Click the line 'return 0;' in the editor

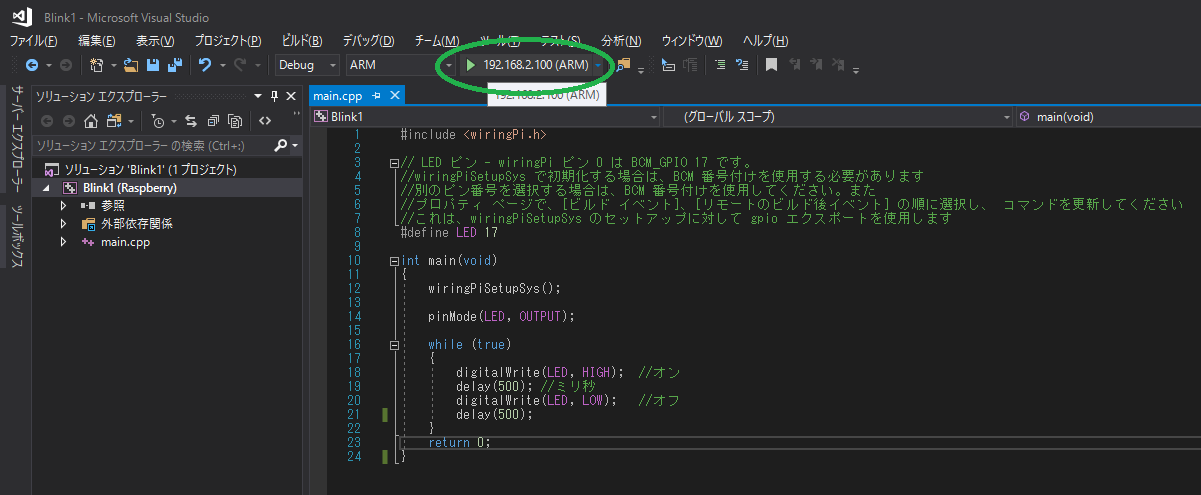pyautogui.click(x=459, y=442)
